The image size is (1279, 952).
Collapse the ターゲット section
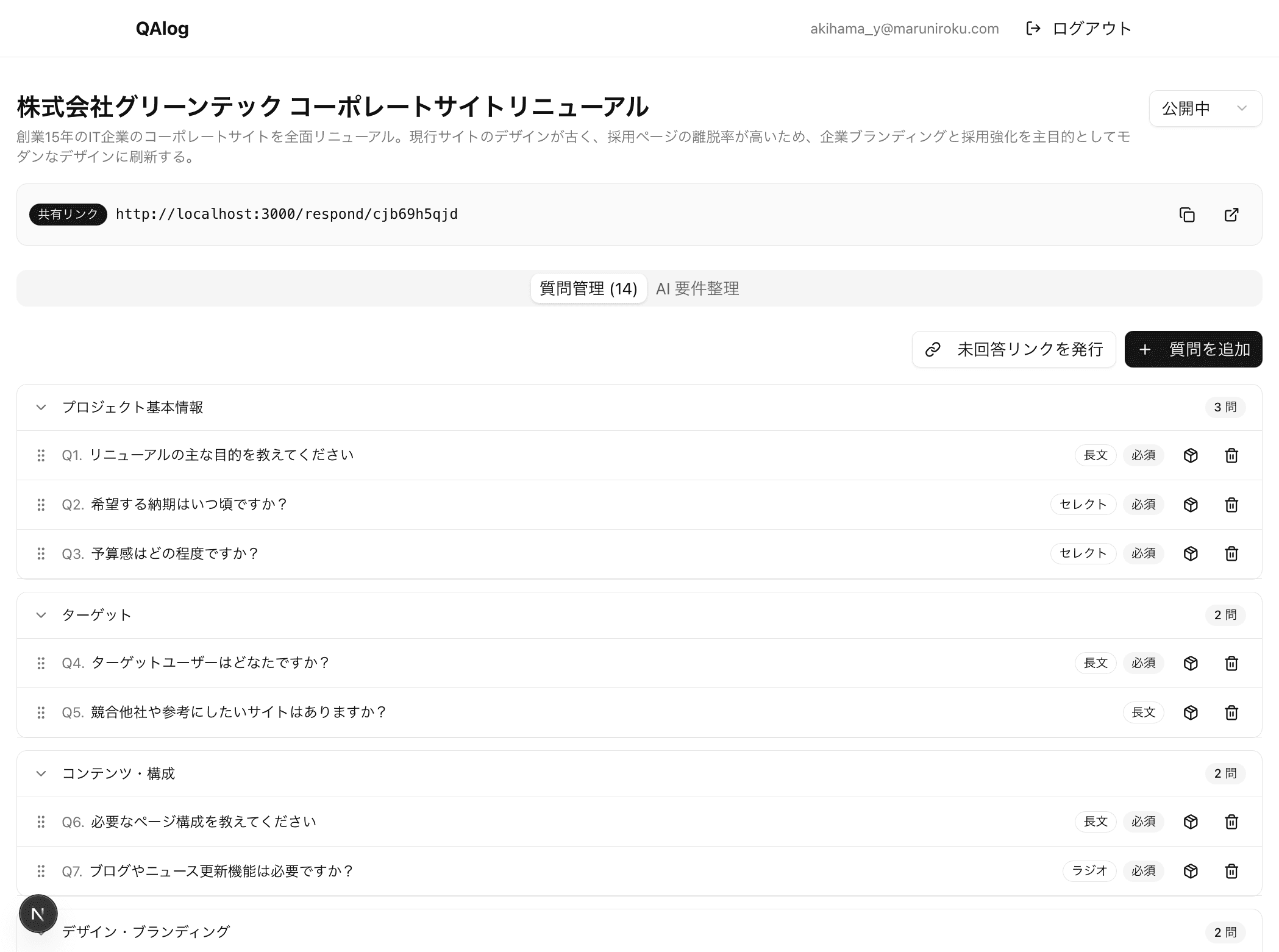click(41, 615)
